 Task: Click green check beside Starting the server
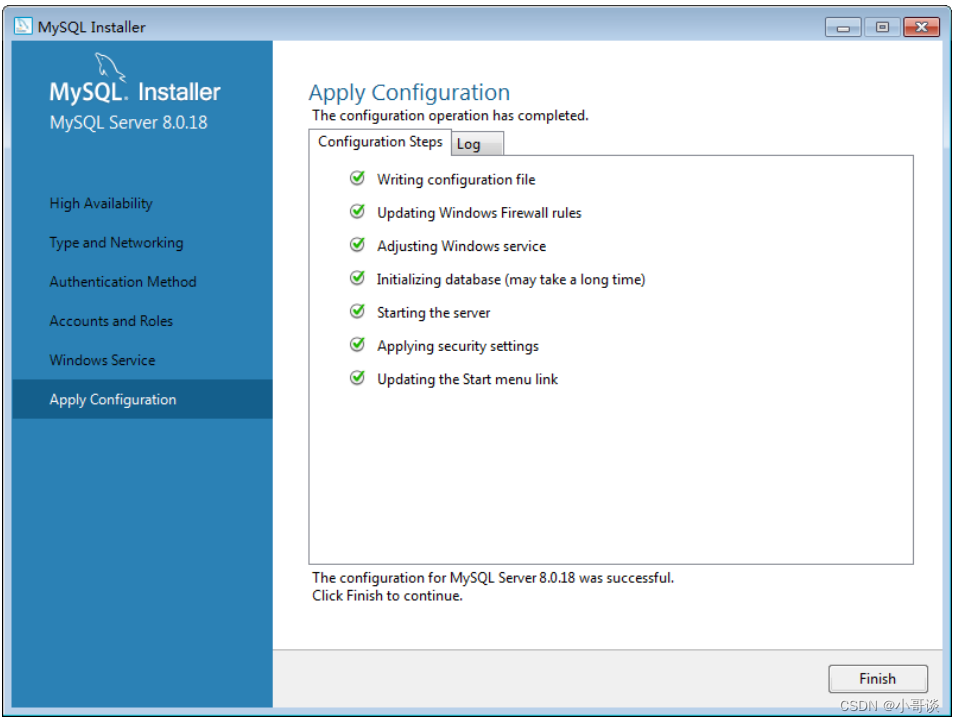pos(358,311)
